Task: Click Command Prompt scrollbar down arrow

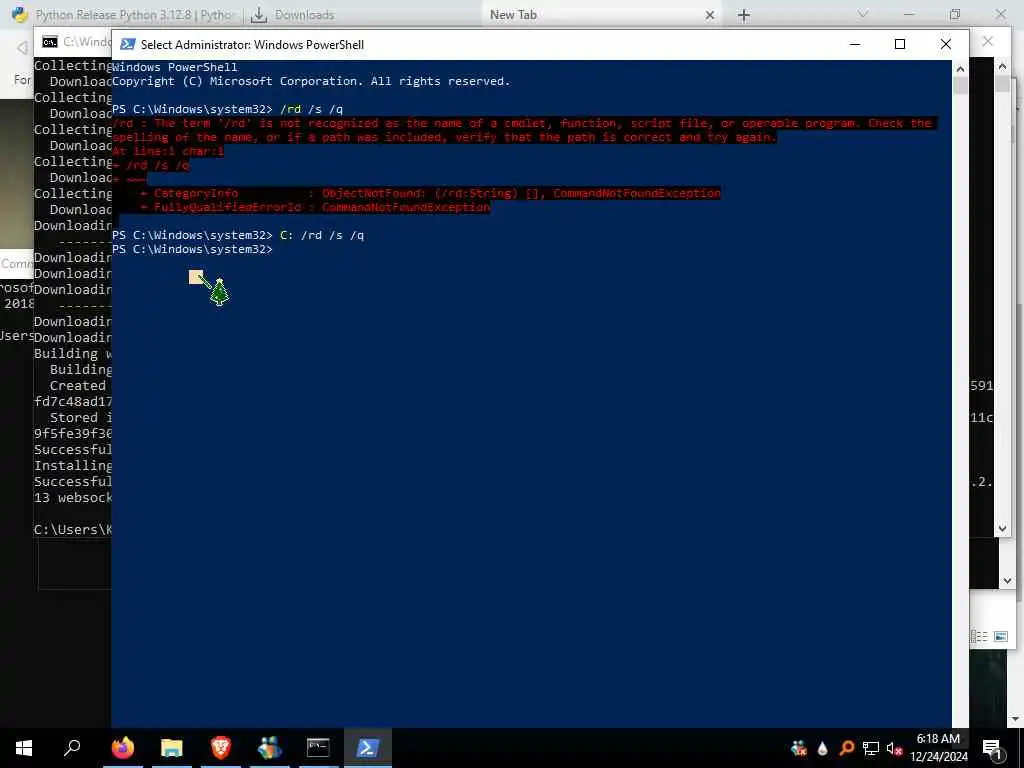Action: [x=1002, y=528]
